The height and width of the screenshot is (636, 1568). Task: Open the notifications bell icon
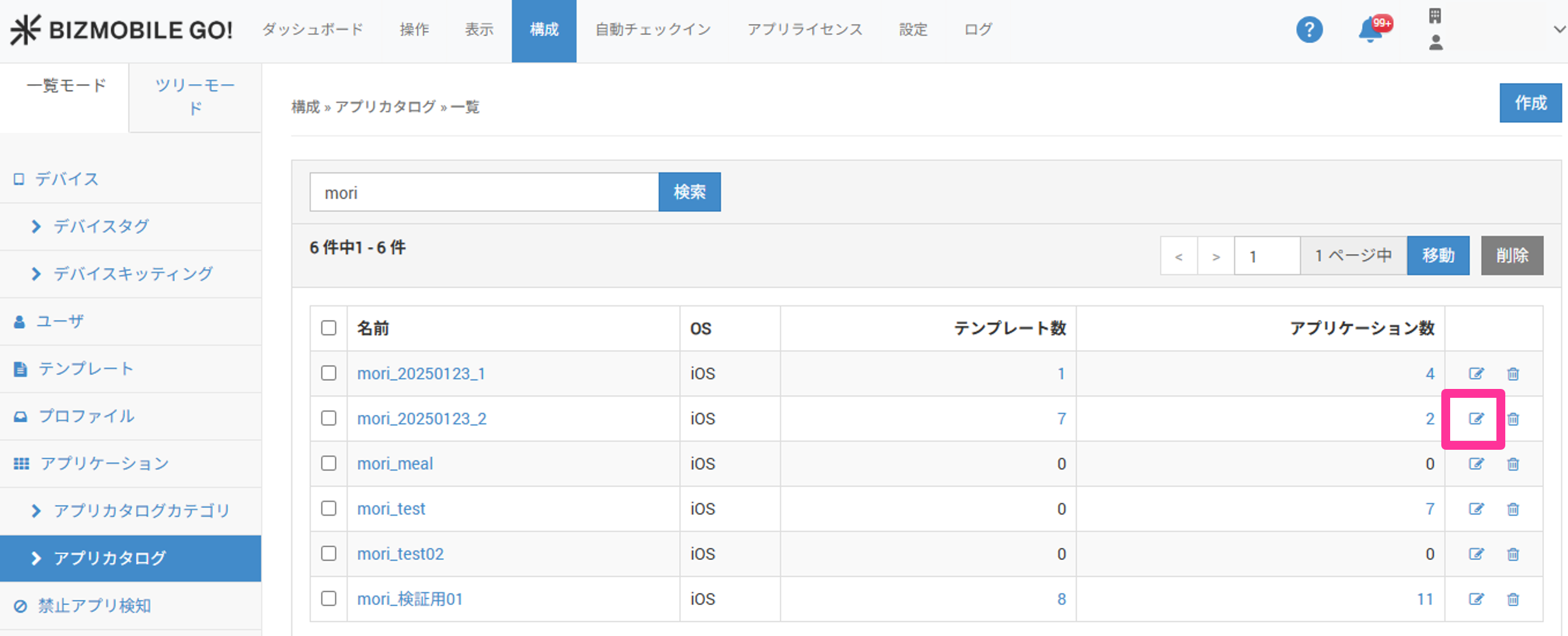click(x=1370, y=30)
